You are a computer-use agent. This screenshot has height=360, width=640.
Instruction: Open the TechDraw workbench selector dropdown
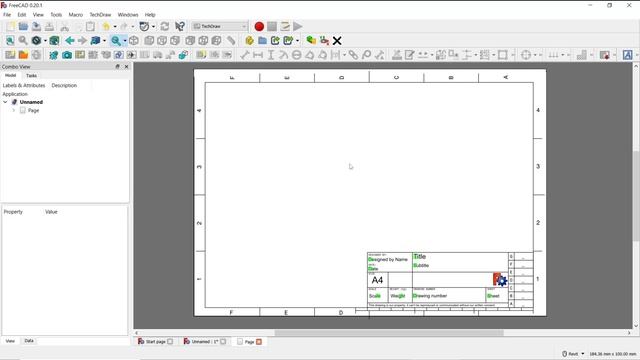pyautogui.click(x=220, y=26)
